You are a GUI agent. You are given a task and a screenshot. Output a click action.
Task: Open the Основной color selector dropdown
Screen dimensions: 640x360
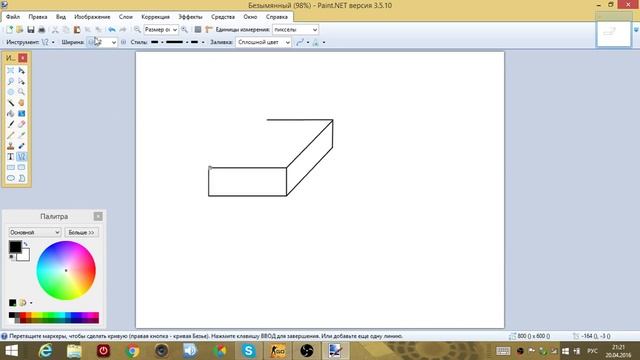35,232
